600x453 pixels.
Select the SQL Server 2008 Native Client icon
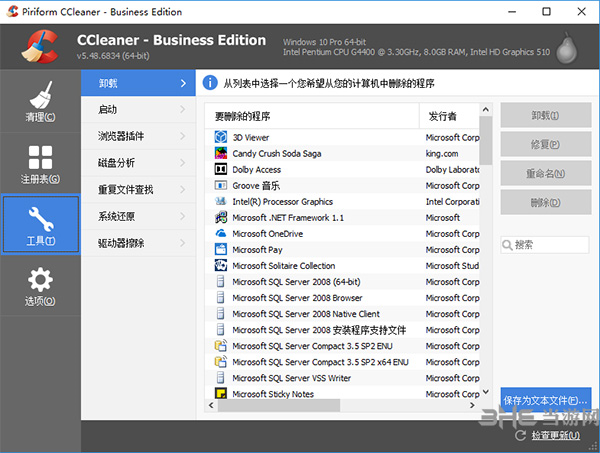(221, 314)
